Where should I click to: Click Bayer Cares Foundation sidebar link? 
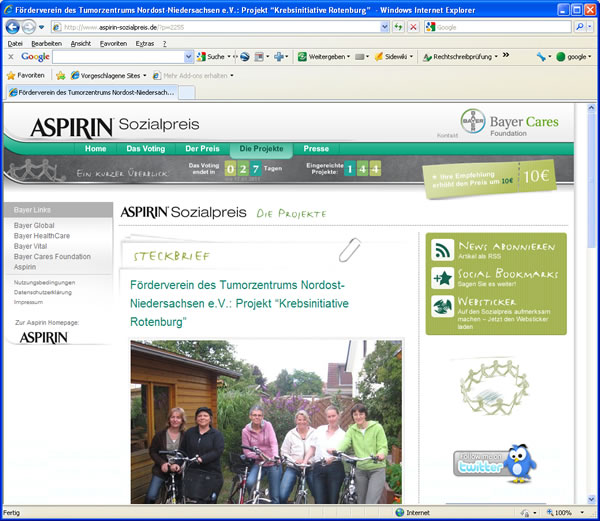(52, 256)
